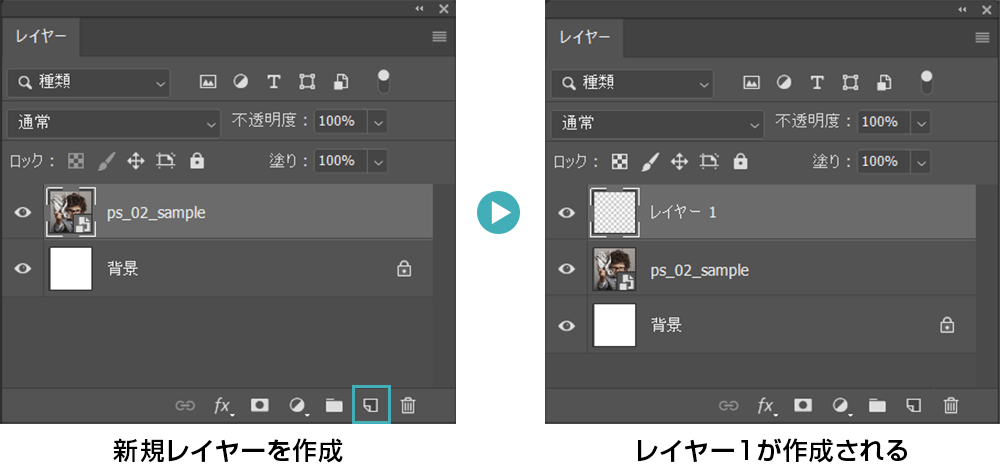Select レイヤー 1 thumbnail in right panel
Screen dimensions: 1000x465
tap(615, 212)
